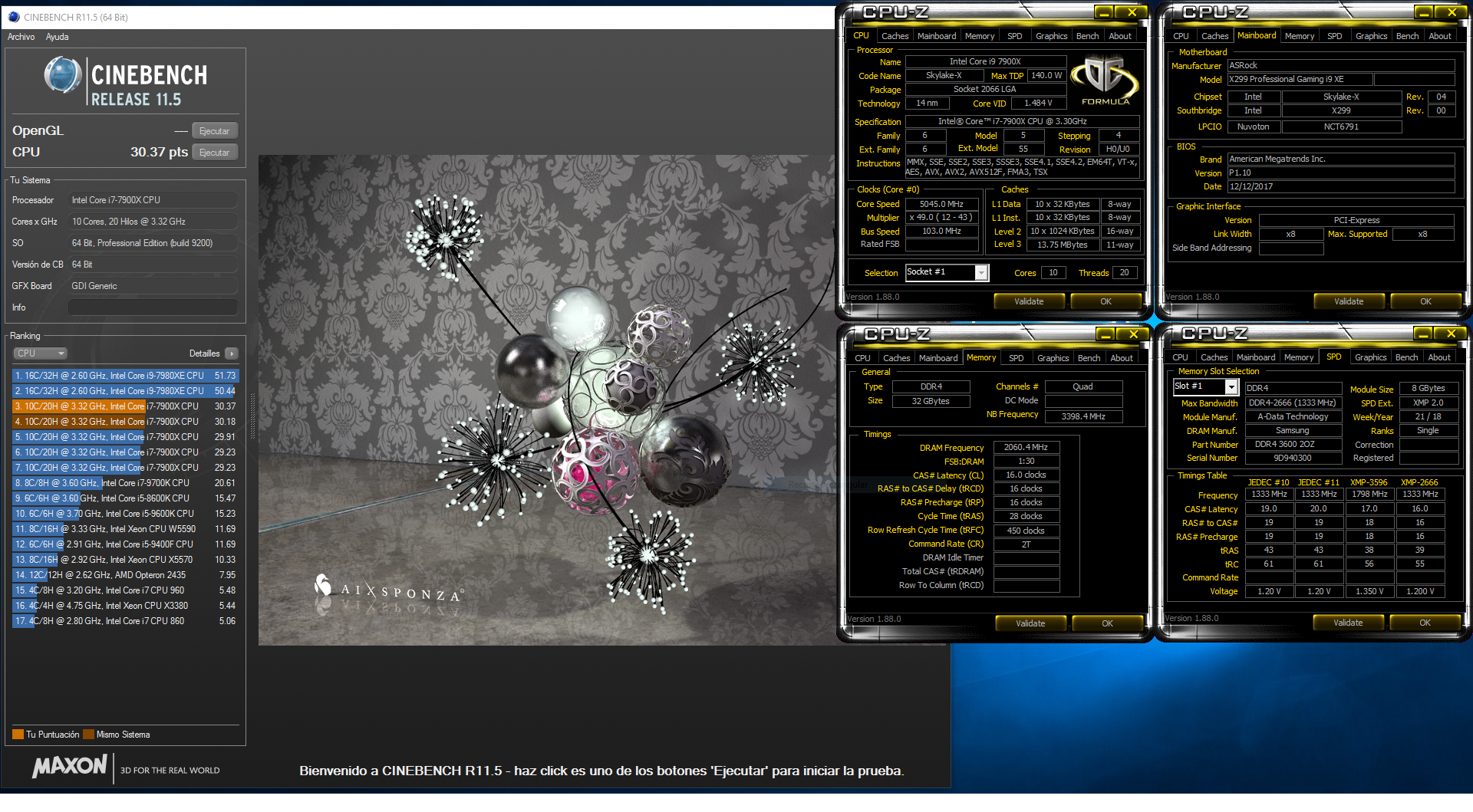Click the CPU score 30.37 pts
The width and height of the screenshot is (1473, 812).
[x=159, y=152]
